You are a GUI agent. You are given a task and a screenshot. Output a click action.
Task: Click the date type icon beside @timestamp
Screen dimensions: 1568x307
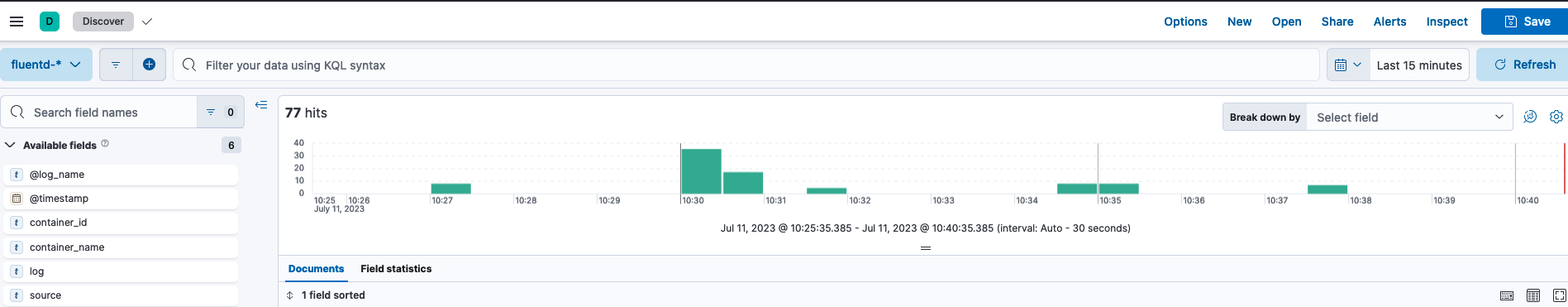pos(16,199)
